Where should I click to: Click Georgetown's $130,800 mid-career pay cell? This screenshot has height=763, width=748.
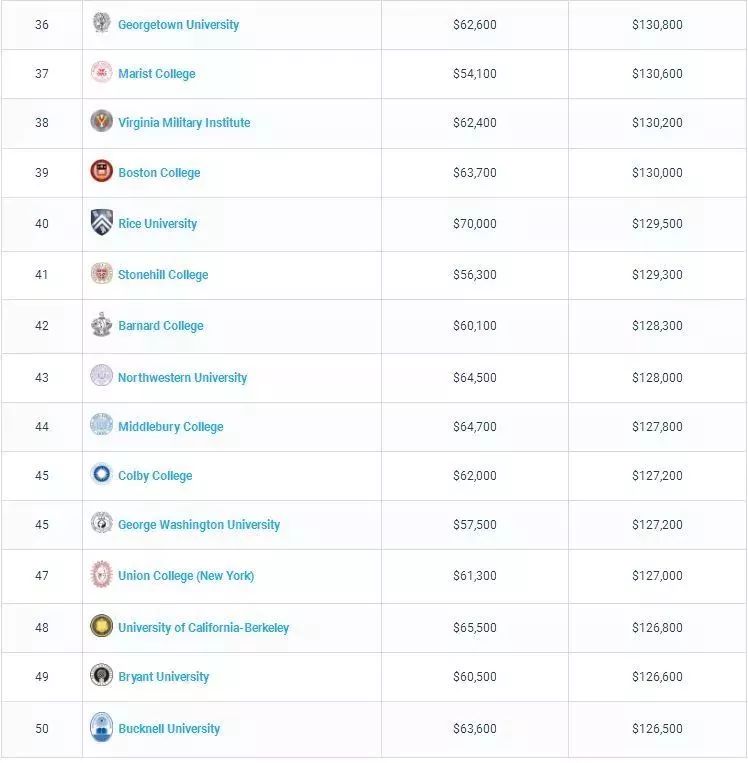pyautogui.click(x=657, y=24)
